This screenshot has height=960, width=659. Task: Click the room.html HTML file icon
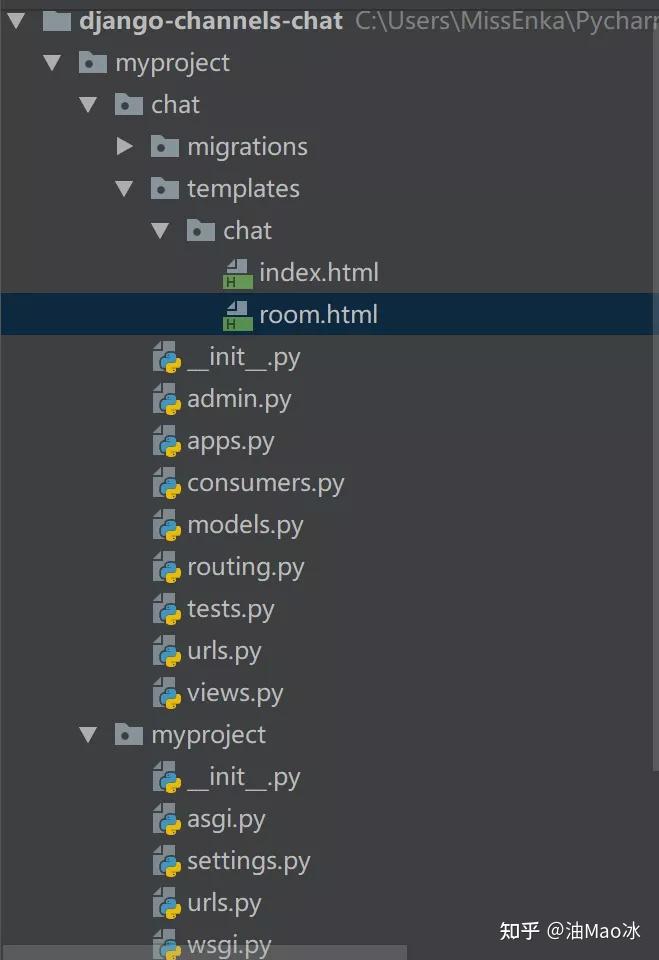coord(237,315)
